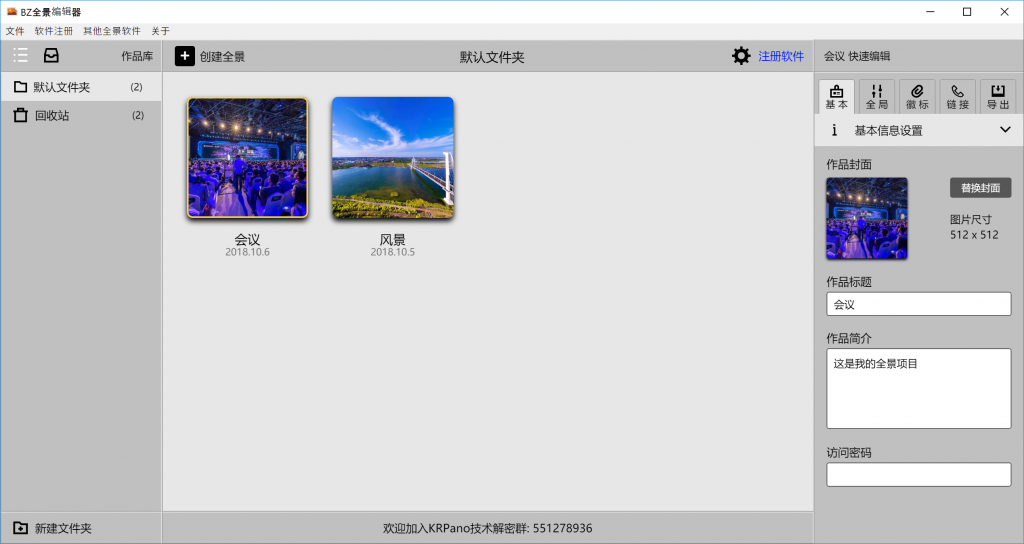The image size is (1024, 544).
Task: Click the (2) count beside 默认文件夹
Action: point(136,87)
